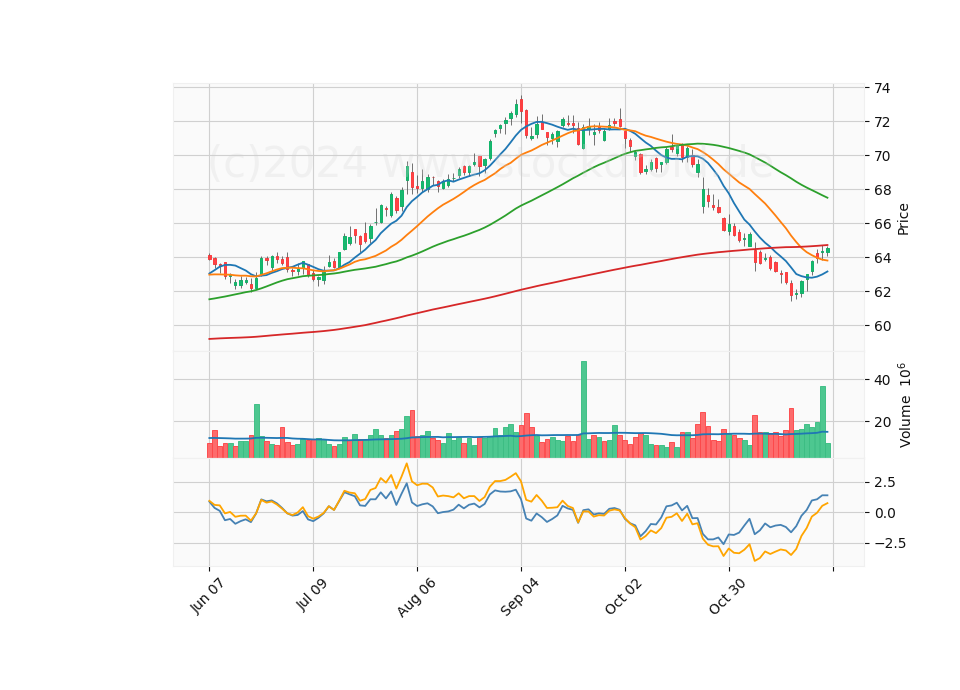
Task: Click the "Sep 04" date label
Action: 520,597
